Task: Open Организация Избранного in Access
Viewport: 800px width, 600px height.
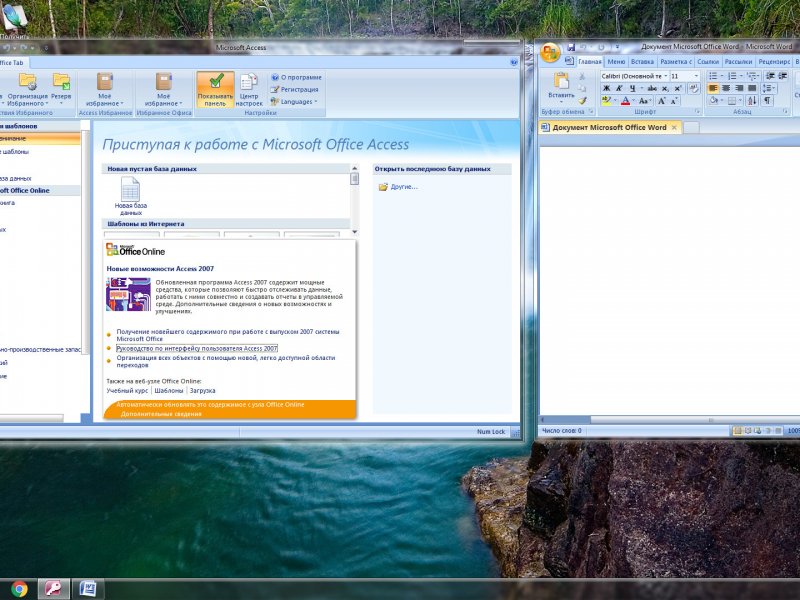Action: [x=28, y=89]
